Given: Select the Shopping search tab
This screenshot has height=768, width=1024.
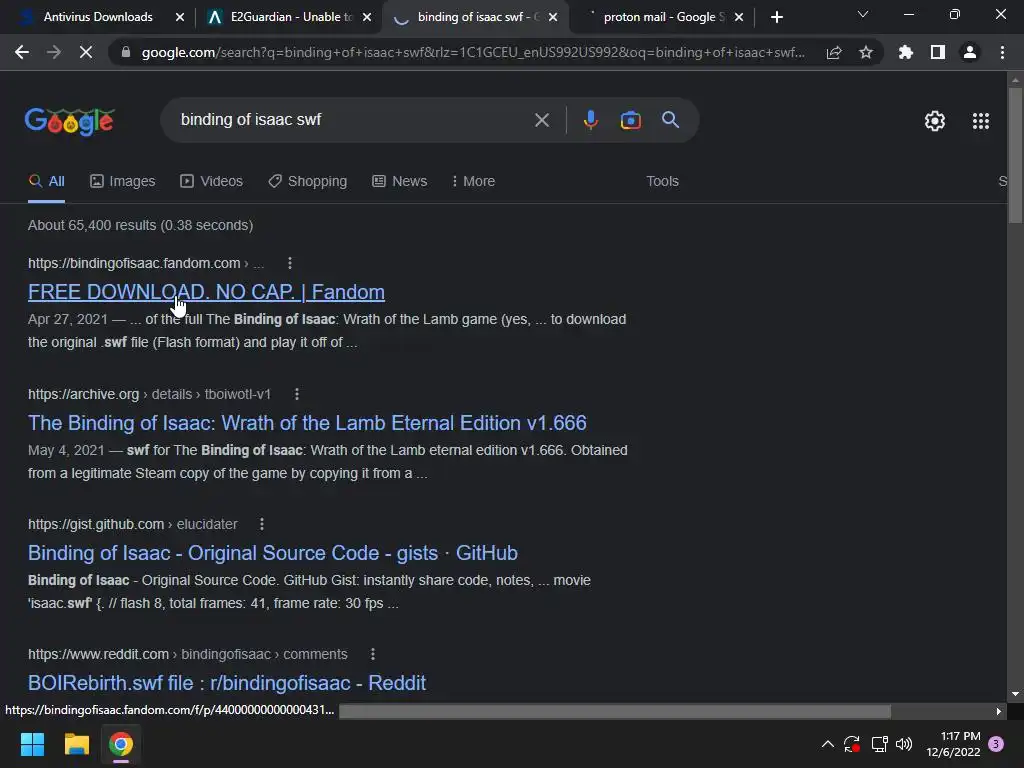Looking at the screenshot, I should point(308,182).
